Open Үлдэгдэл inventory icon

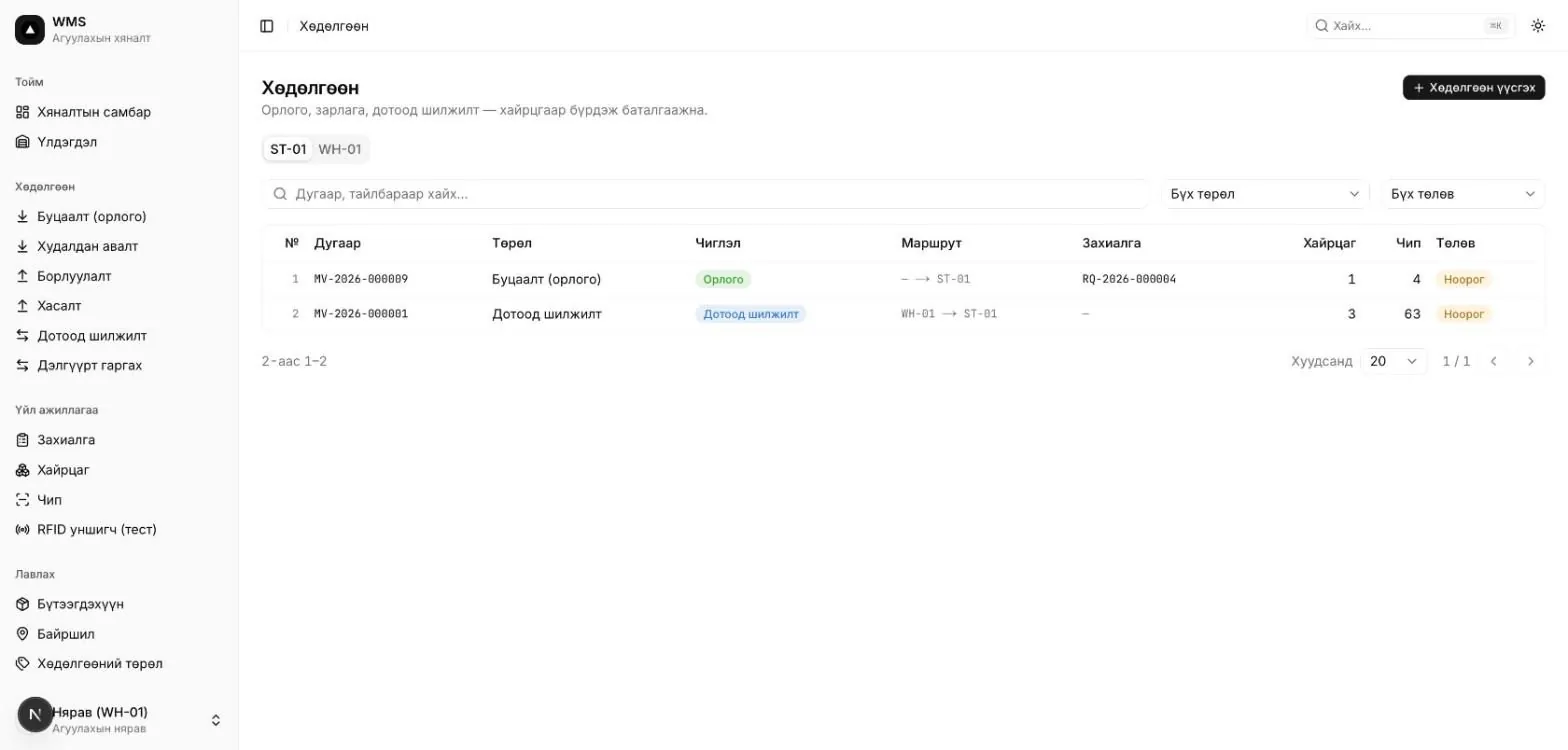click(23, 142)
